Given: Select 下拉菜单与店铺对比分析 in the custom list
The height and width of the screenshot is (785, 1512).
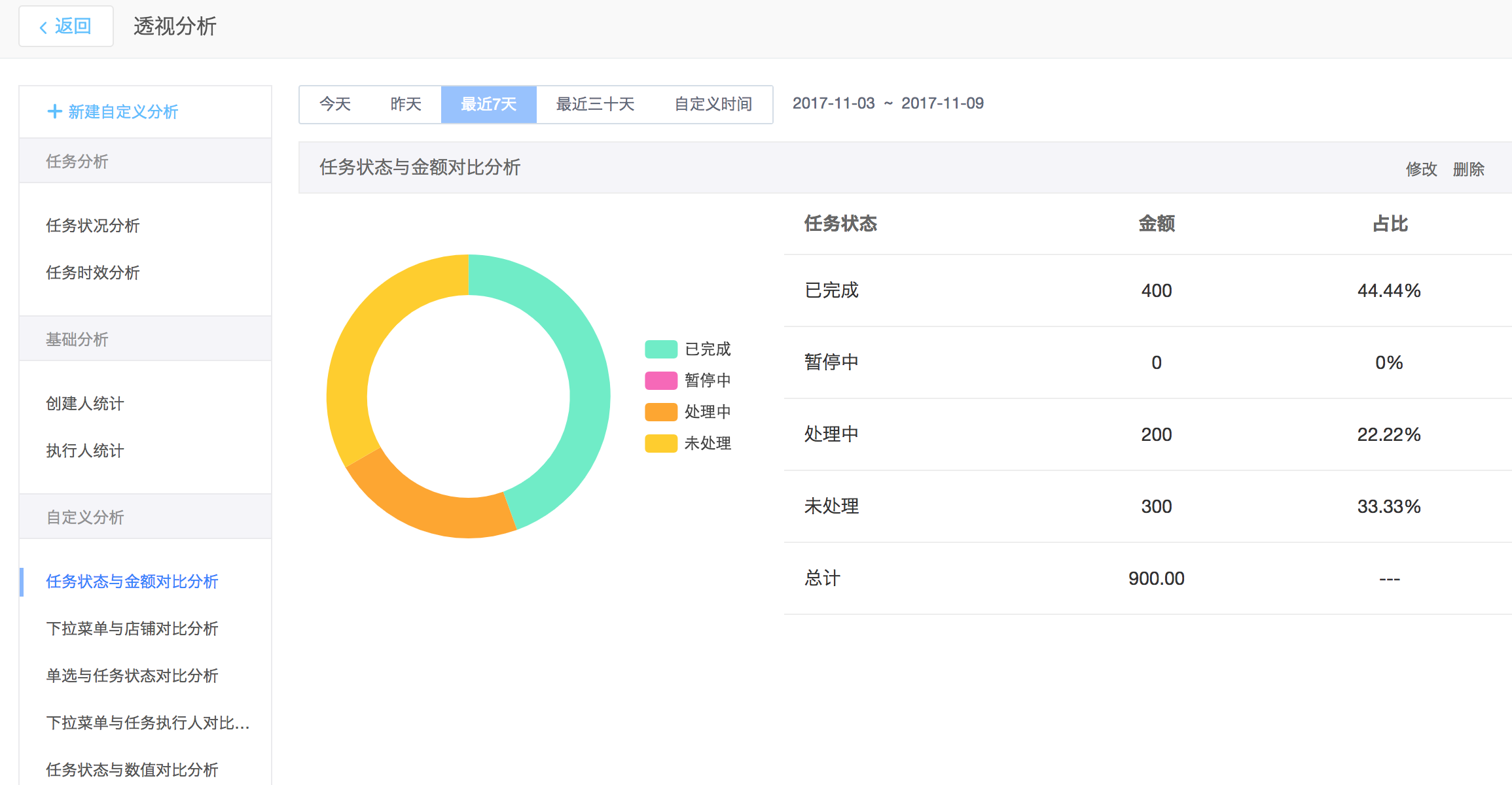Looking at the screenshot, I should point(132,629).
